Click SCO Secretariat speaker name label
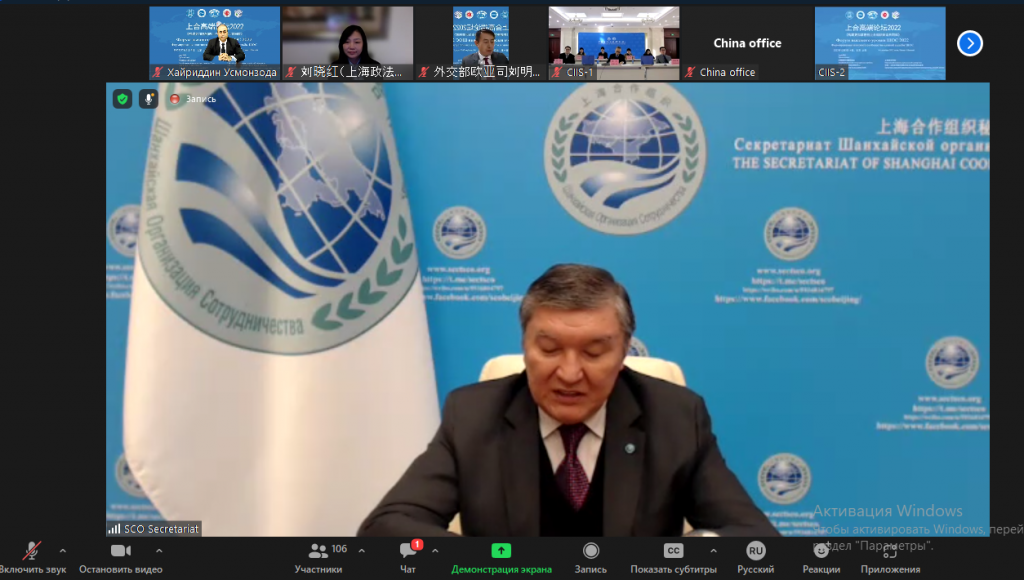 pos(161,529)
